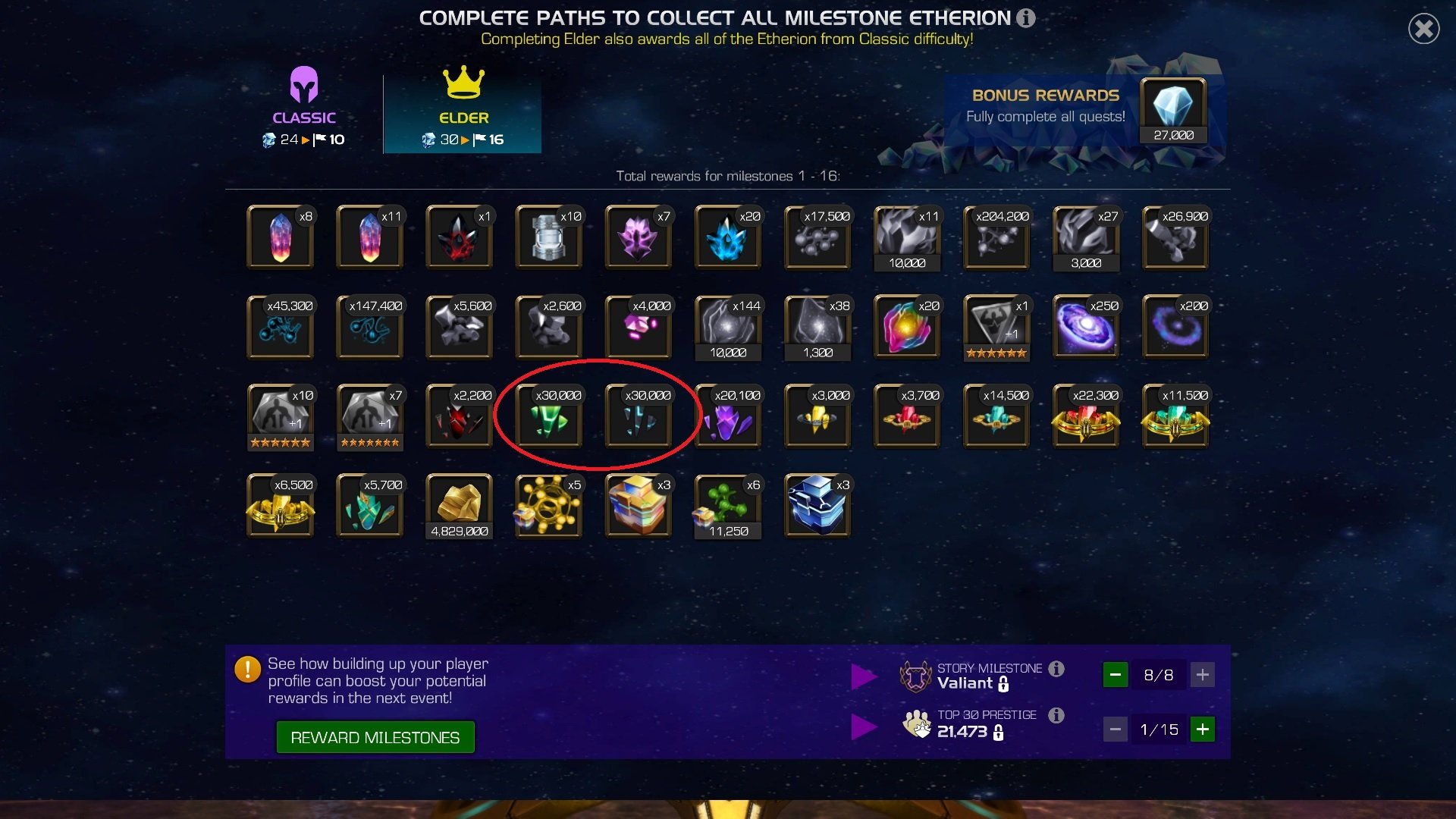The width and height of the screenshot is (1456, 819).
Task: Click the bonus rewards crystal showing 27,000
Action: click(x=1173, y=111)
